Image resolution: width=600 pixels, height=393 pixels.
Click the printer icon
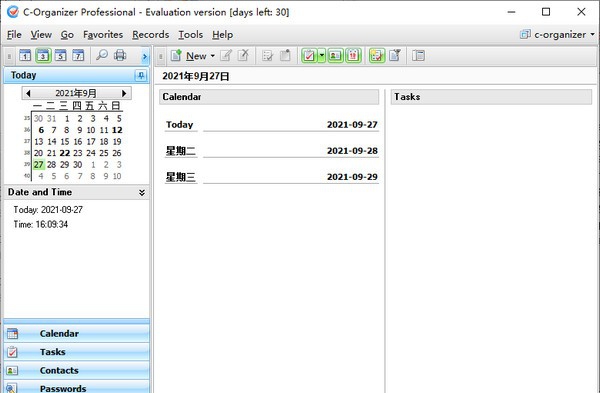tap(120, 55)
